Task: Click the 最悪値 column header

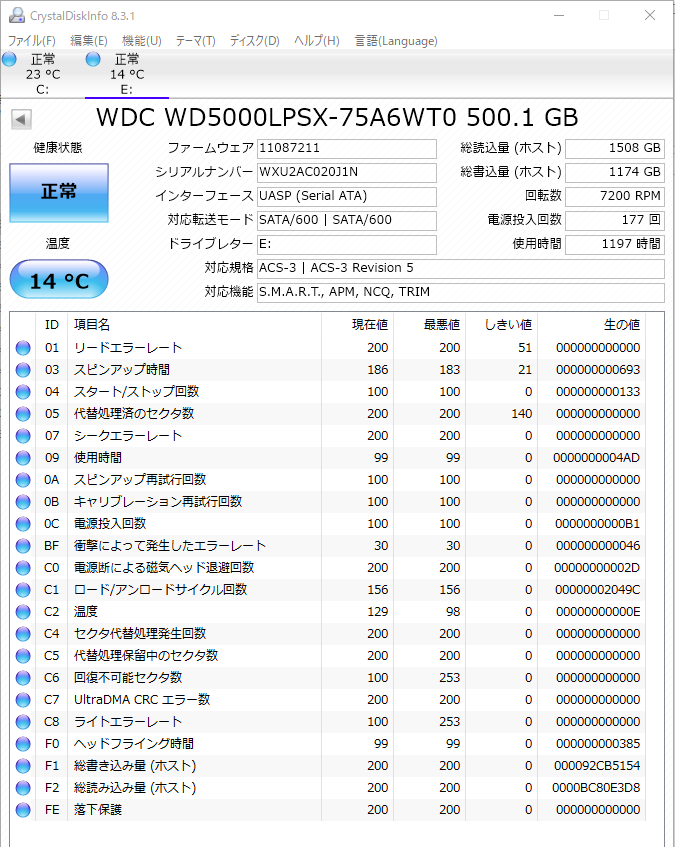Action: pyautogui.click(x=429, y=325)
